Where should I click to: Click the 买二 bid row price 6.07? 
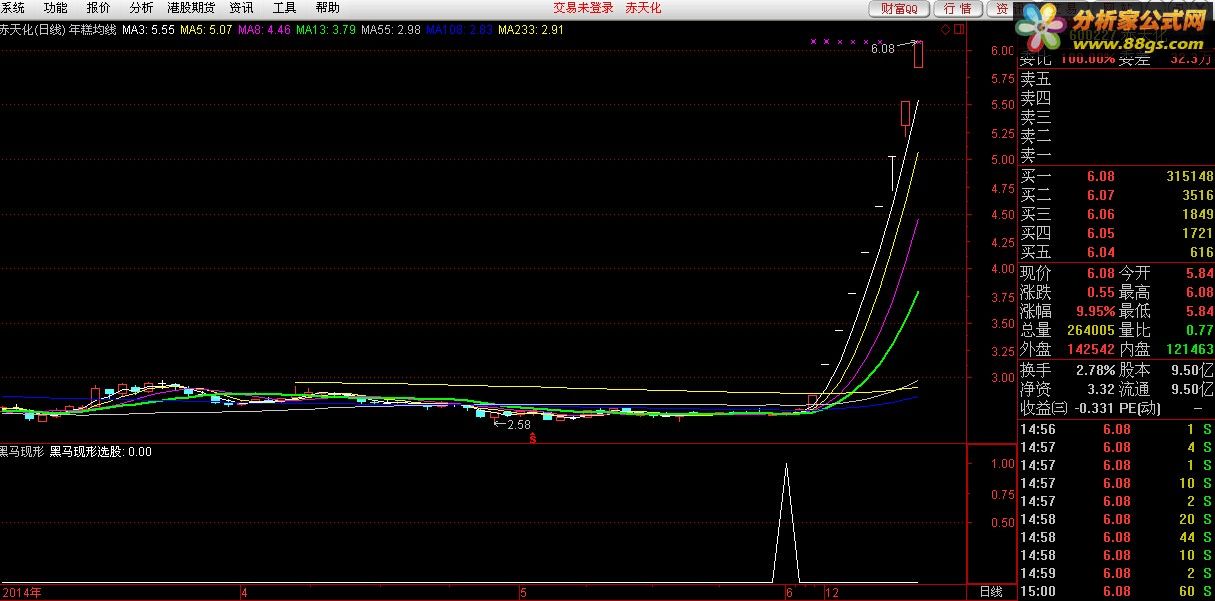click(1100, 195)
